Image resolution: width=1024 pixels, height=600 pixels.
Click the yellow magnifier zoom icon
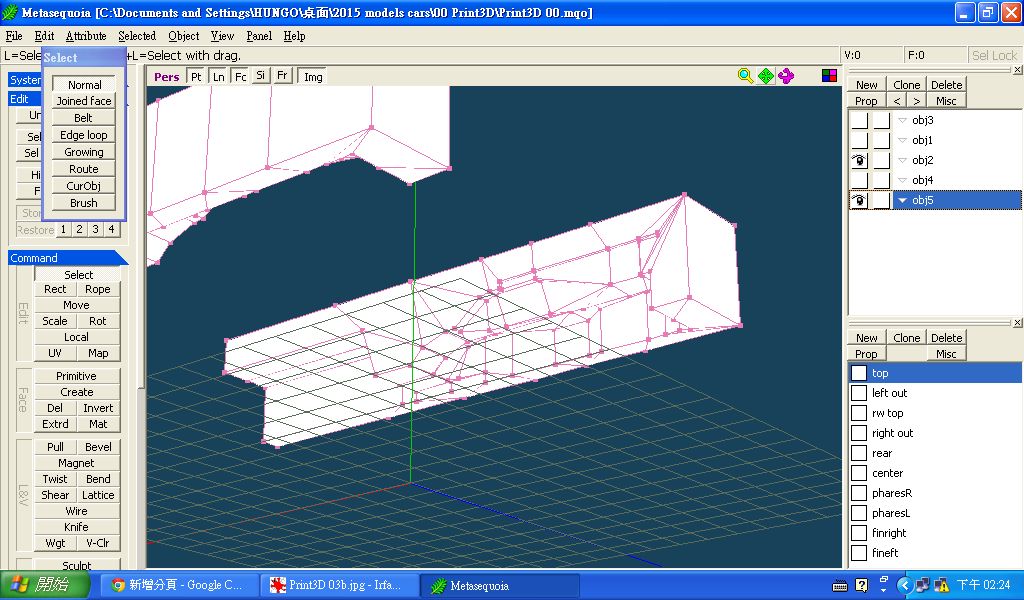click(x=745, y=76)
